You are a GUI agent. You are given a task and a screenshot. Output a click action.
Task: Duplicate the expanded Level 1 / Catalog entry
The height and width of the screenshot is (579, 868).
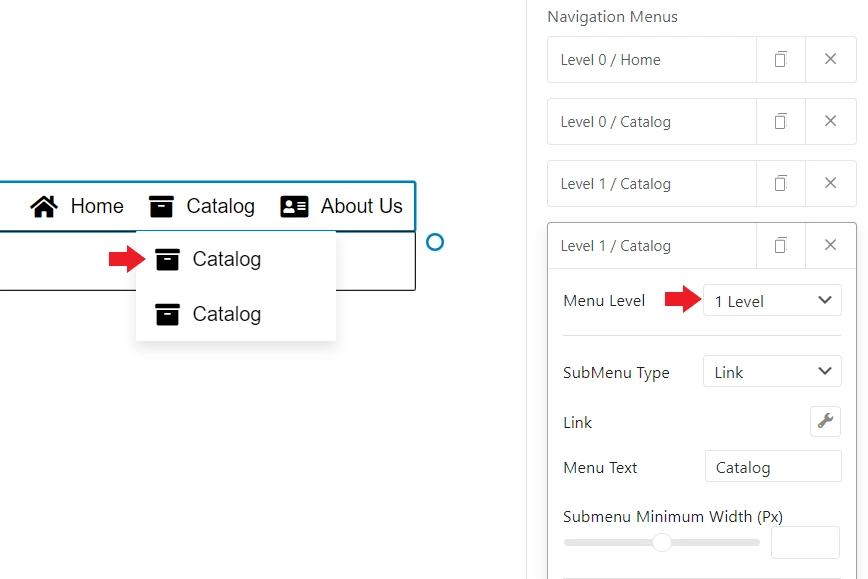click(x=781, y=245)
